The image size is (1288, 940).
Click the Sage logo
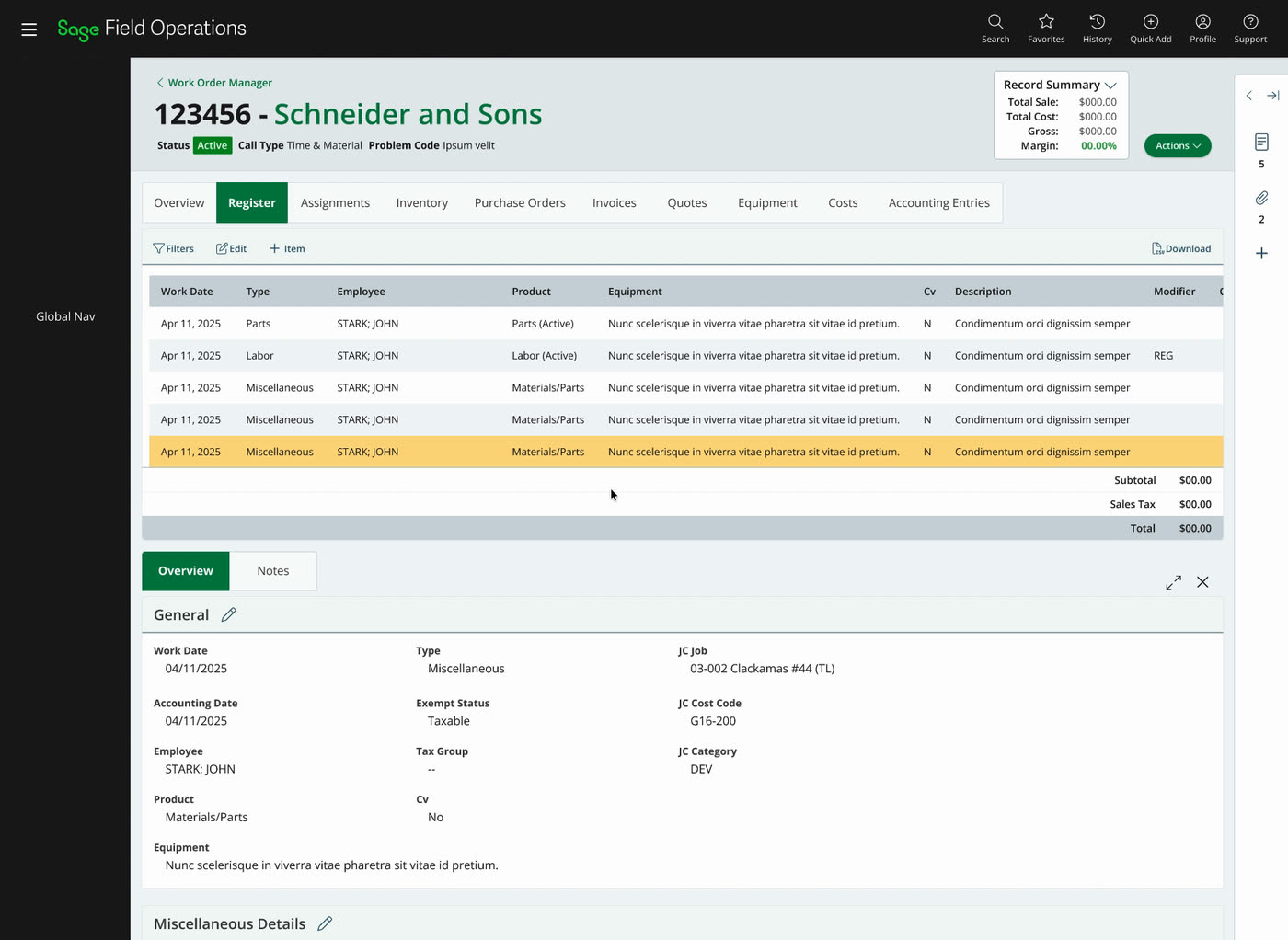coord(78,29)
